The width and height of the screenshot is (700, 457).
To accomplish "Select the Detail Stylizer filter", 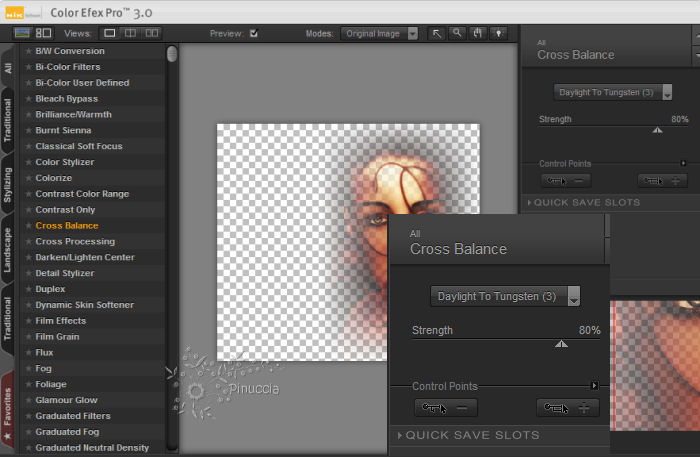I will point(65,273).
